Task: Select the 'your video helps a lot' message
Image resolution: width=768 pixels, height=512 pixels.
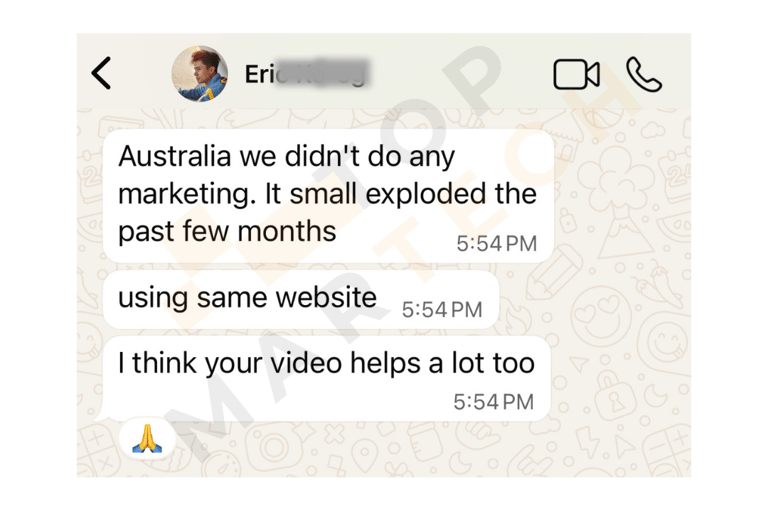Action: (x=326, y=379)
